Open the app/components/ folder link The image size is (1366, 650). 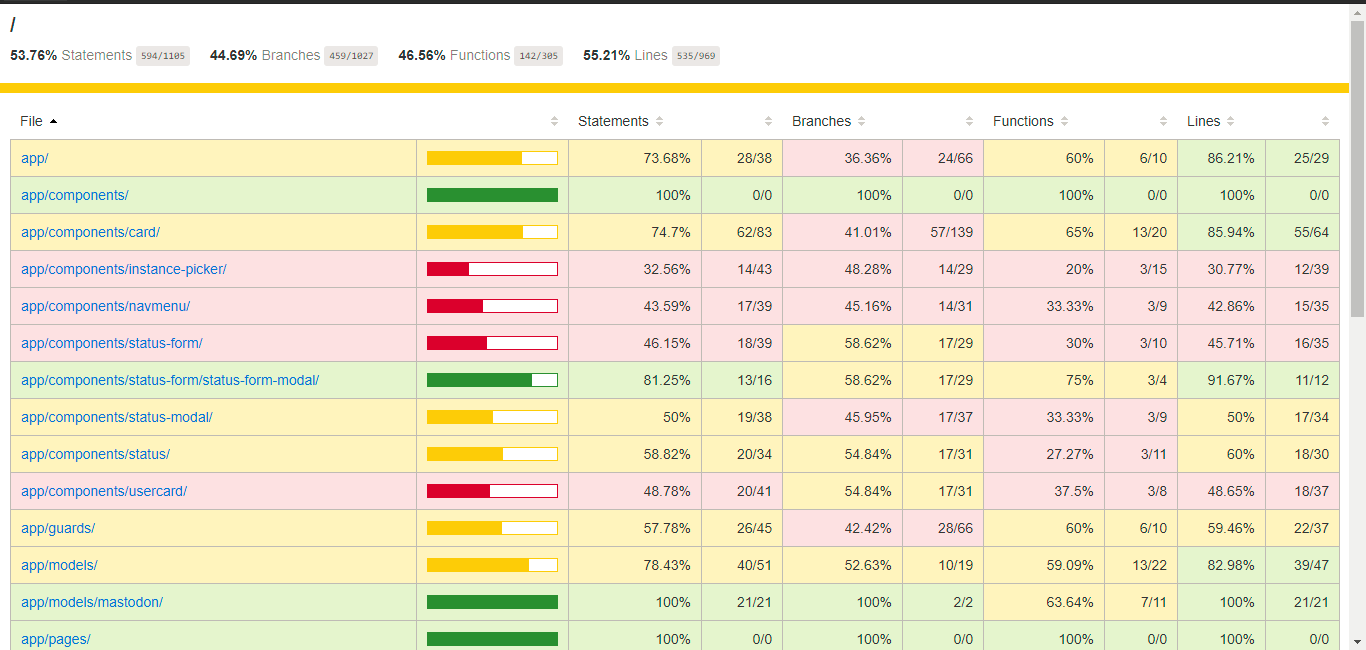click(x=74, y=195)
